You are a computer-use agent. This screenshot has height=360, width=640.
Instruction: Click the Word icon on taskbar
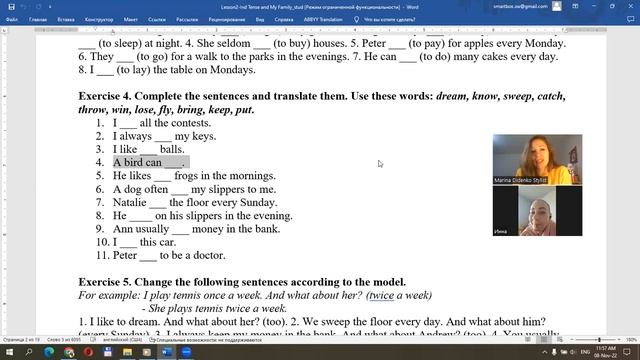(x=167, y=352)
